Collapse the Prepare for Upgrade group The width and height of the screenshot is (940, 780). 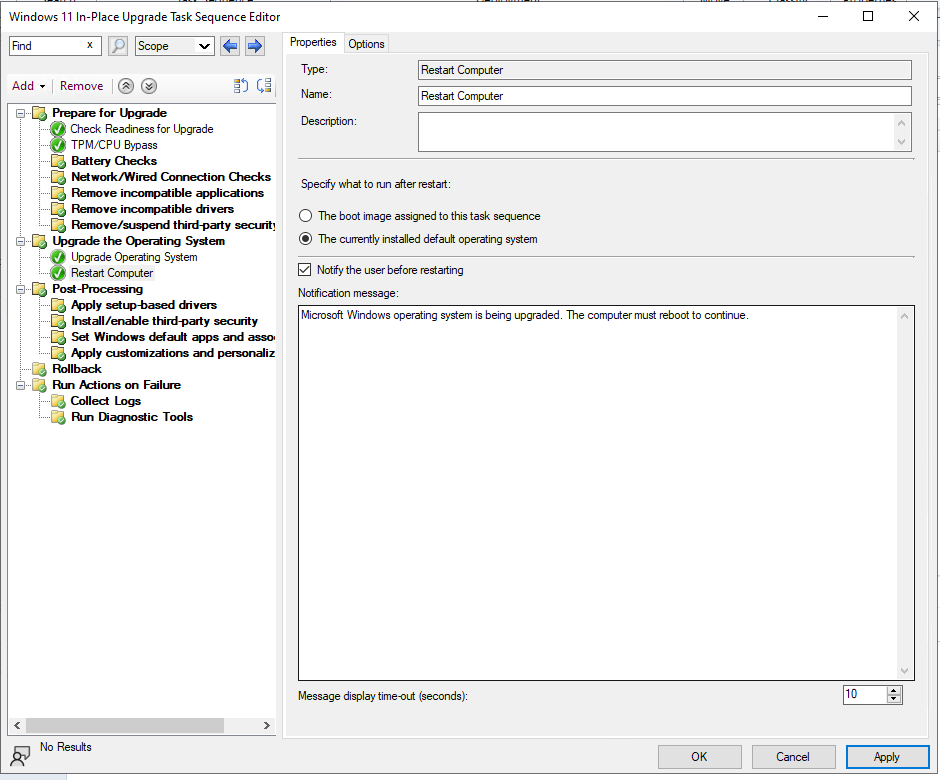[x=21, y=113]
